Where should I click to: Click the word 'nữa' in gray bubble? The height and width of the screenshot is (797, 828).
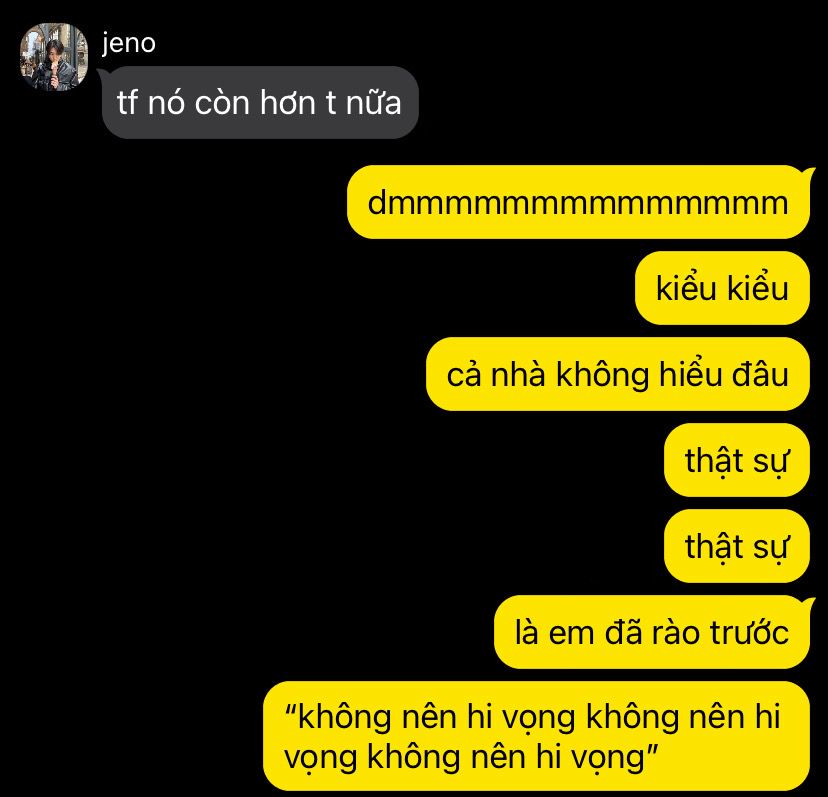click(373, 102)
